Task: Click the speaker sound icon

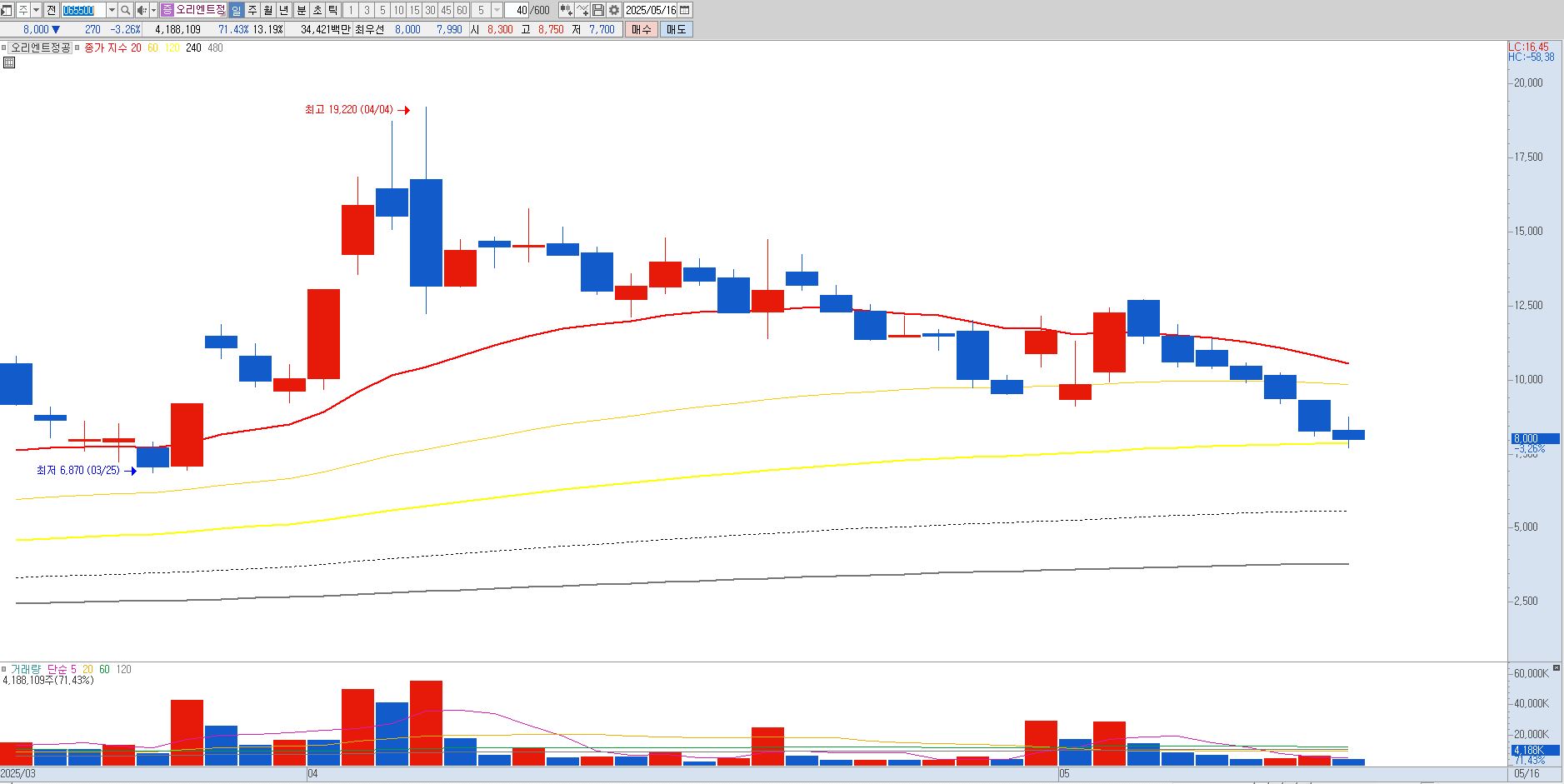Action: [141, 10]
